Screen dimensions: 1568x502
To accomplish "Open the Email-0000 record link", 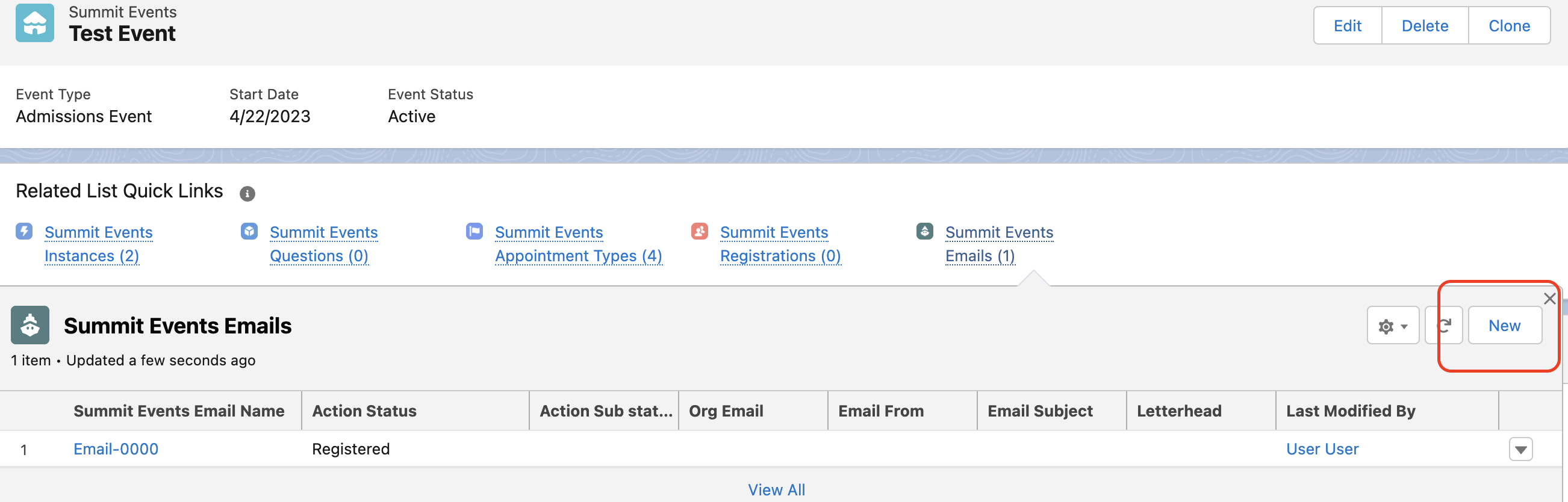I will [x=116, y=449].
